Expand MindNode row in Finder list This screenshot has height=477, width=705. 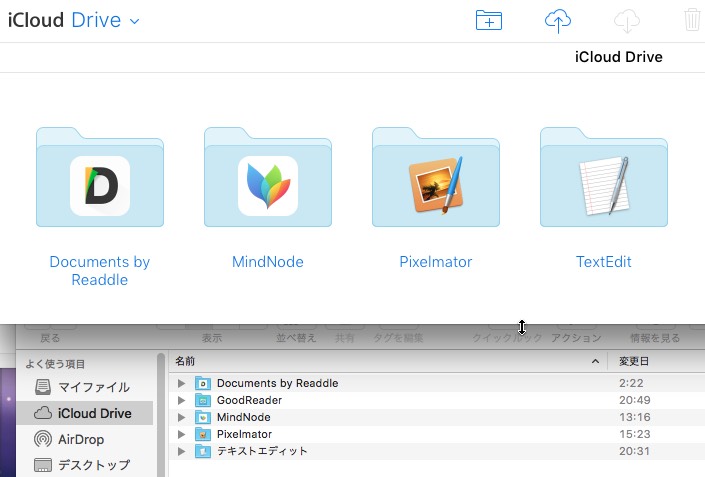coord(181,417)
